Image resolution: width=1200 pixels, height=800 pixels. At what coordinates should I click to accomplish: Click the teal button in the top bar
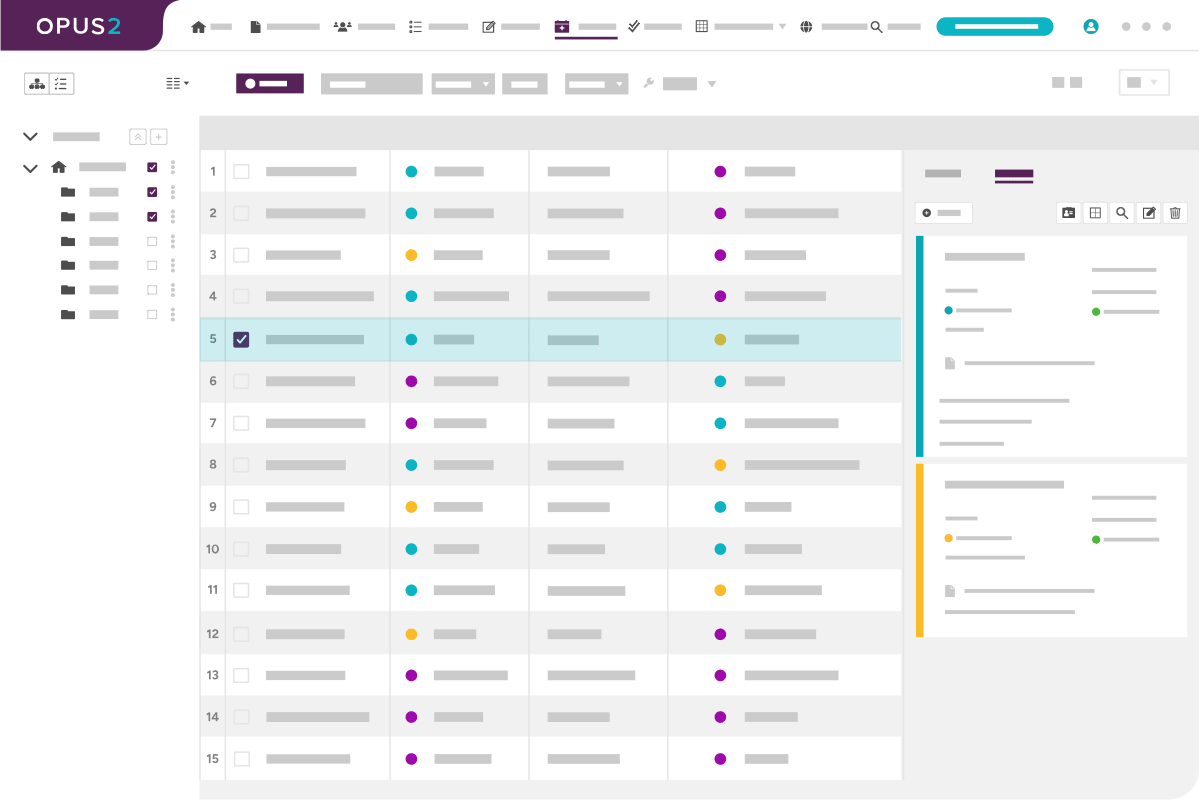(994, 27)
